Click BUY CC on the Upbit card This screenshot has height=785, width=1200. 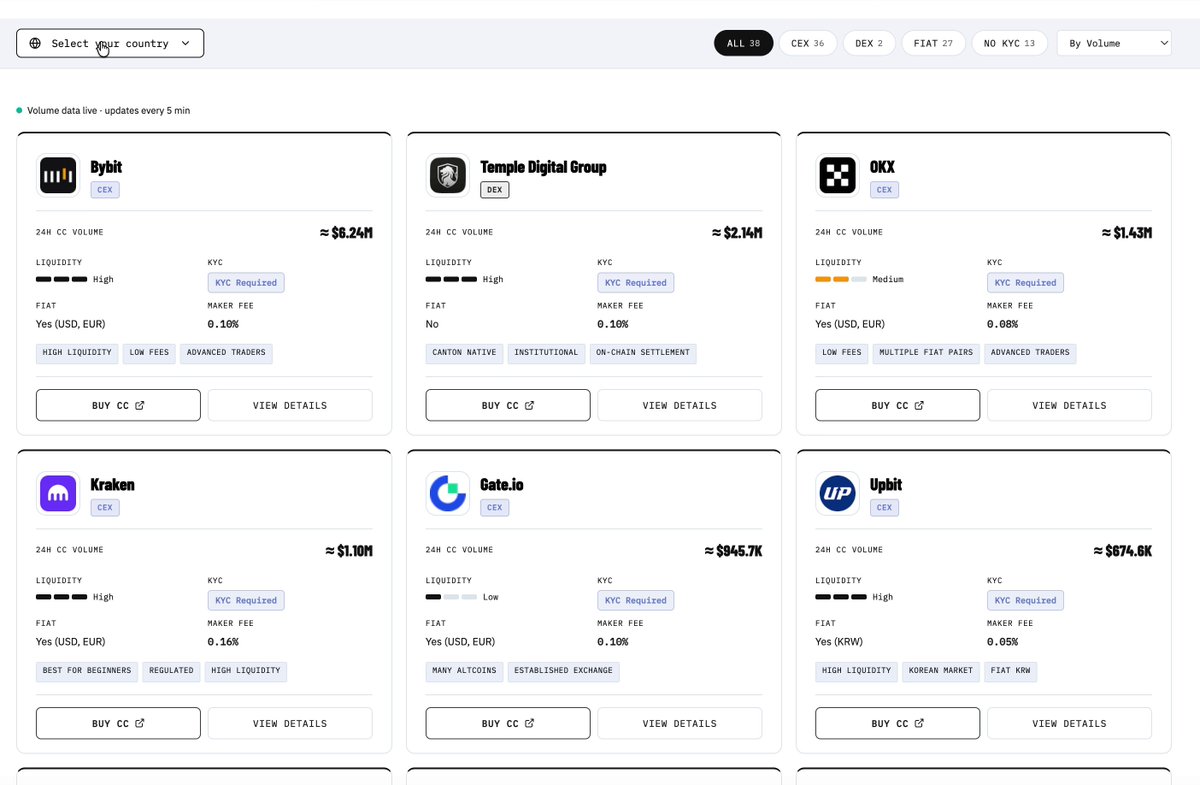[x=898, y=723]
